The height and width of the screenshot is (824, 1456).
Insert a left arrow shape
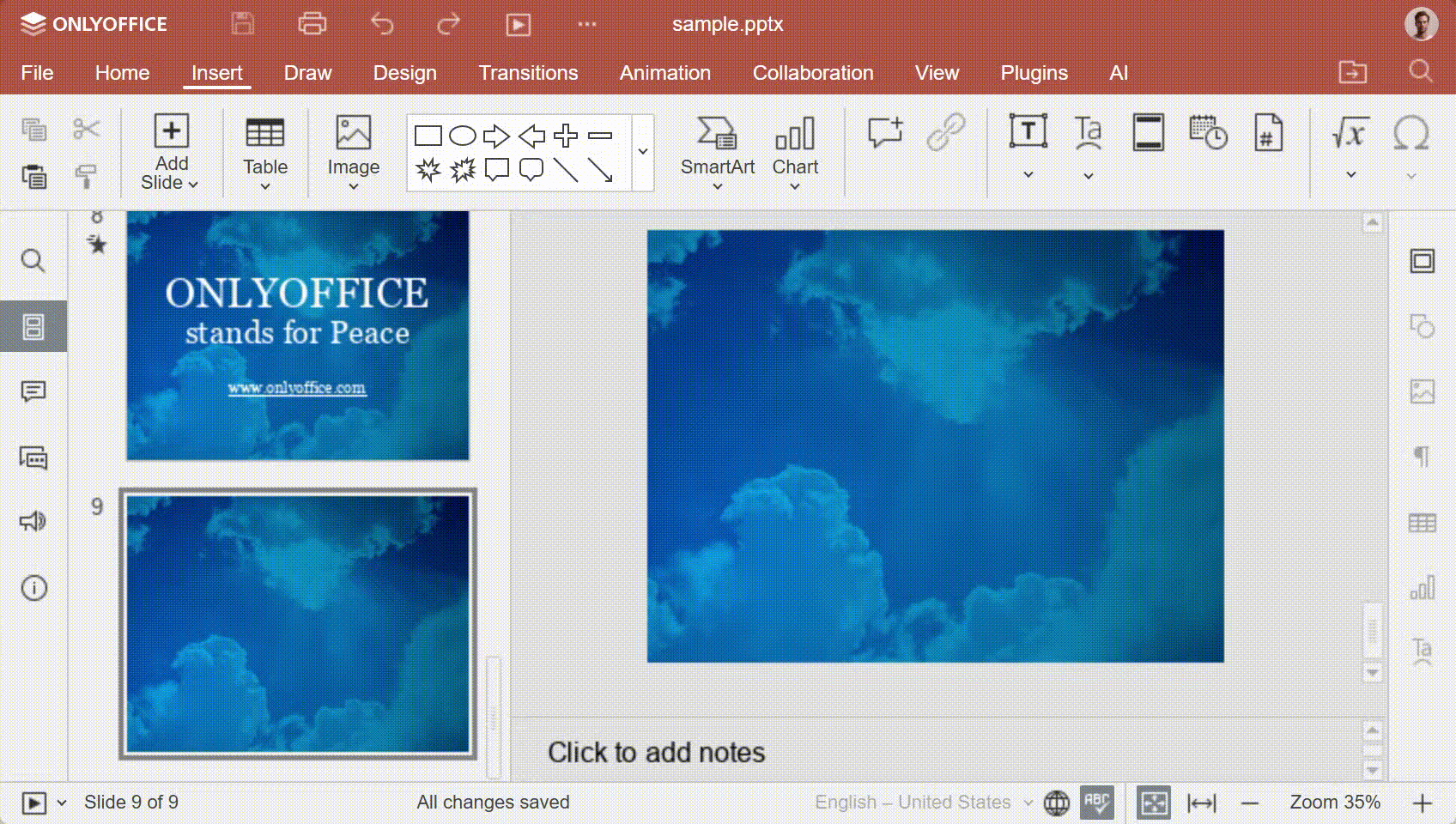click(531, 136)
